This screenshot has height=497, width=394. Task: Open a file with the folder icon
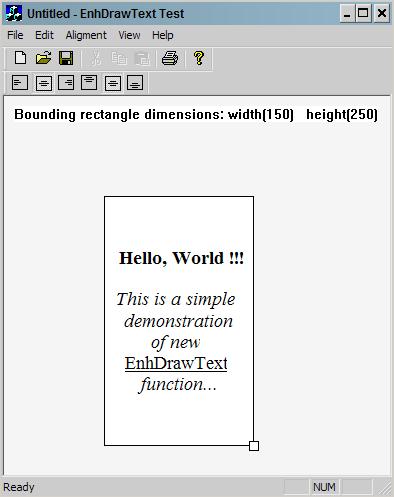point(43,58)
